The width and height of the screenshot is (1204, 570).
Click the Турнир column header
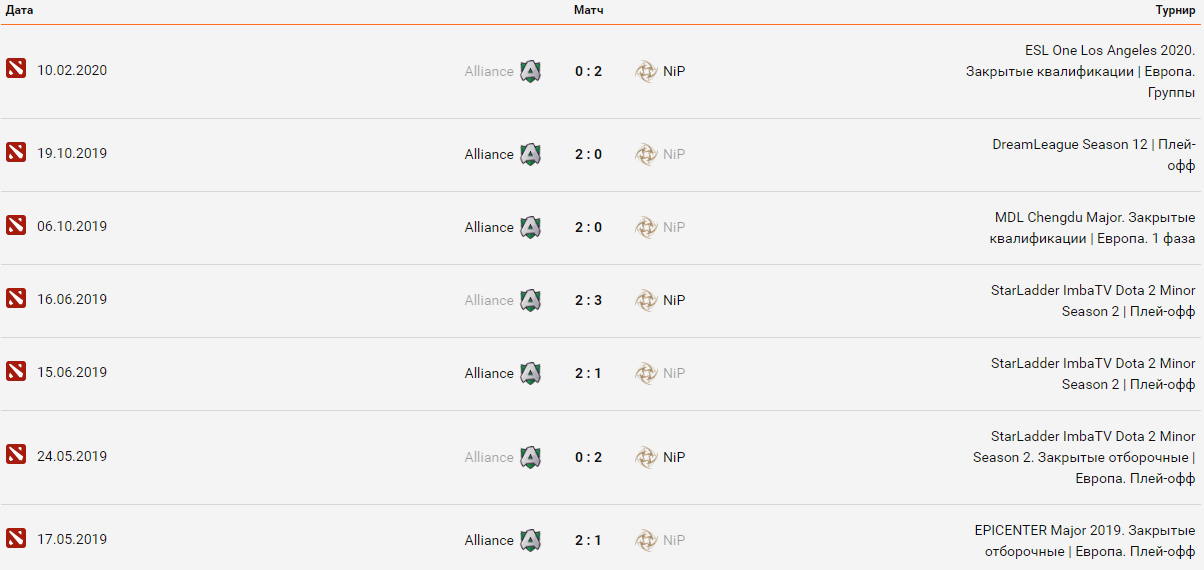(1175, 10)
